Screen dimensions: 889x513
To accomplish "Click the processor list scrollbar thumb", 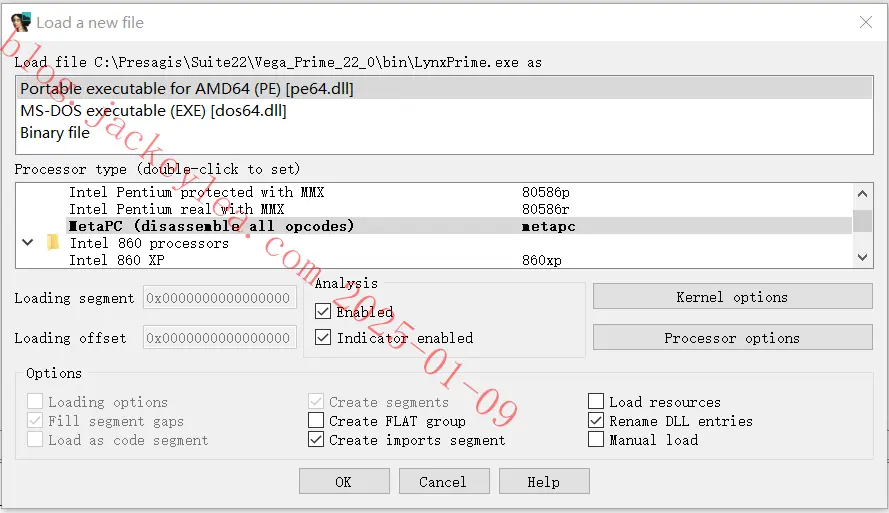I will click(862, 221).
